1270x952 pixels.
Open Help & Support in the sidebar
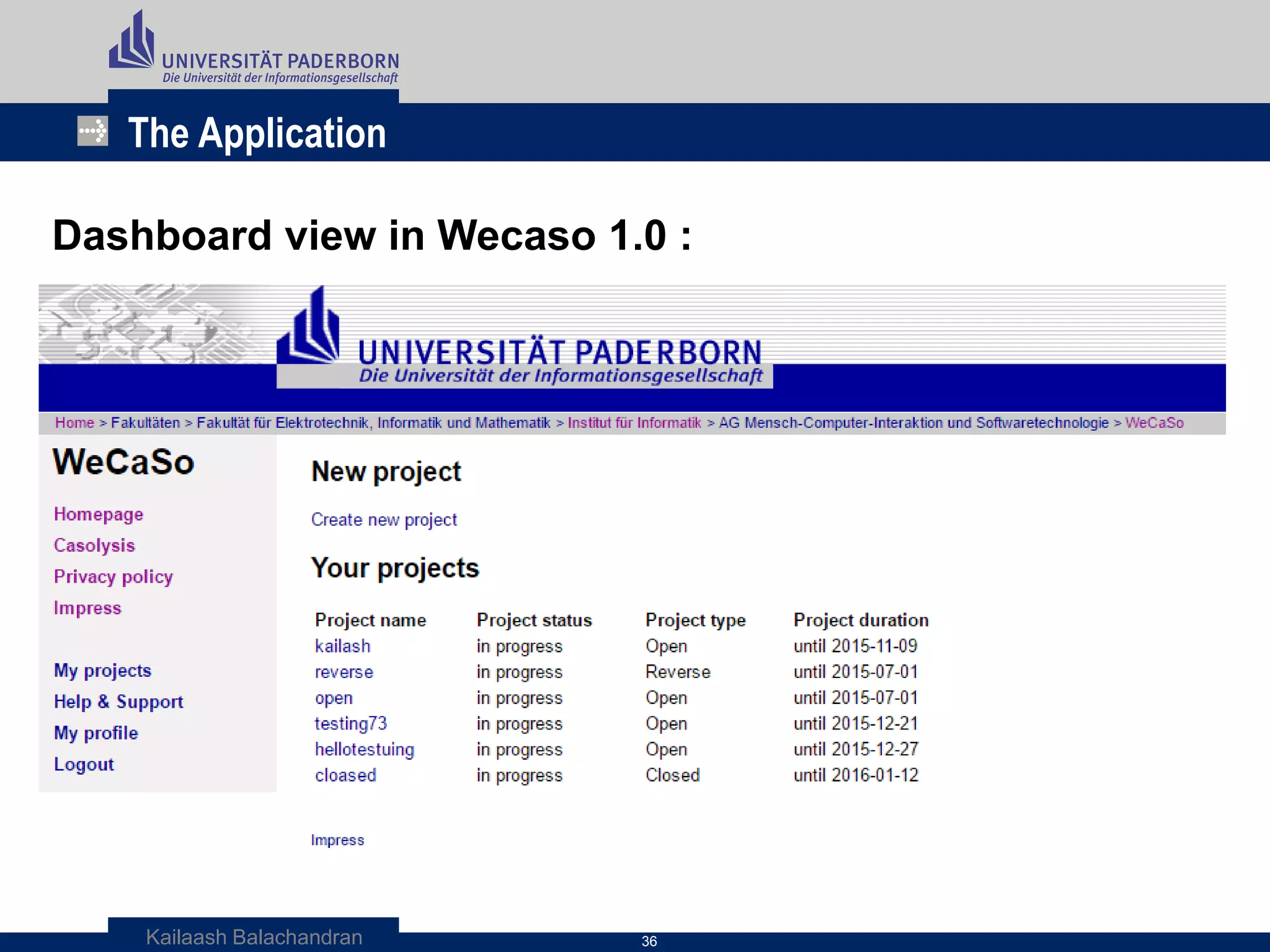point(118,702)
